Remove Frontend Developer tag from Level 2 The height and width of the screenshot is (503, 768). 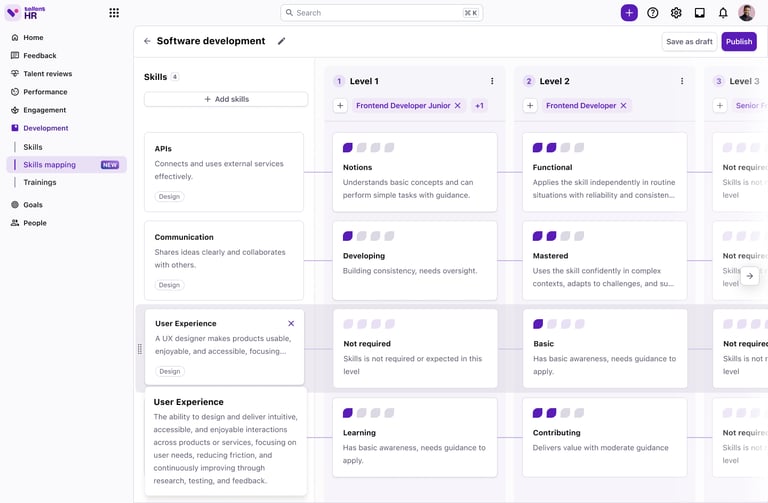point(624,105)
